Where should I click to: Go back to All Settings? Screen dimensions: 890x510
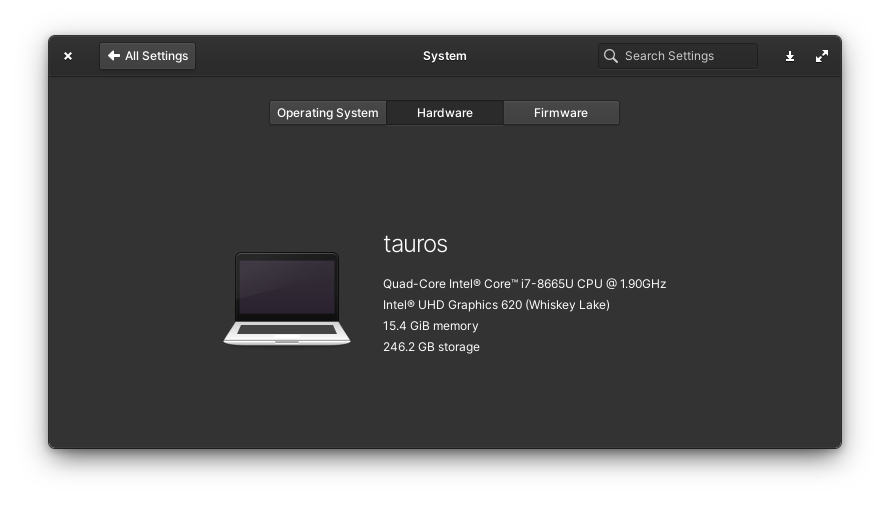click(x=148, y=56)
